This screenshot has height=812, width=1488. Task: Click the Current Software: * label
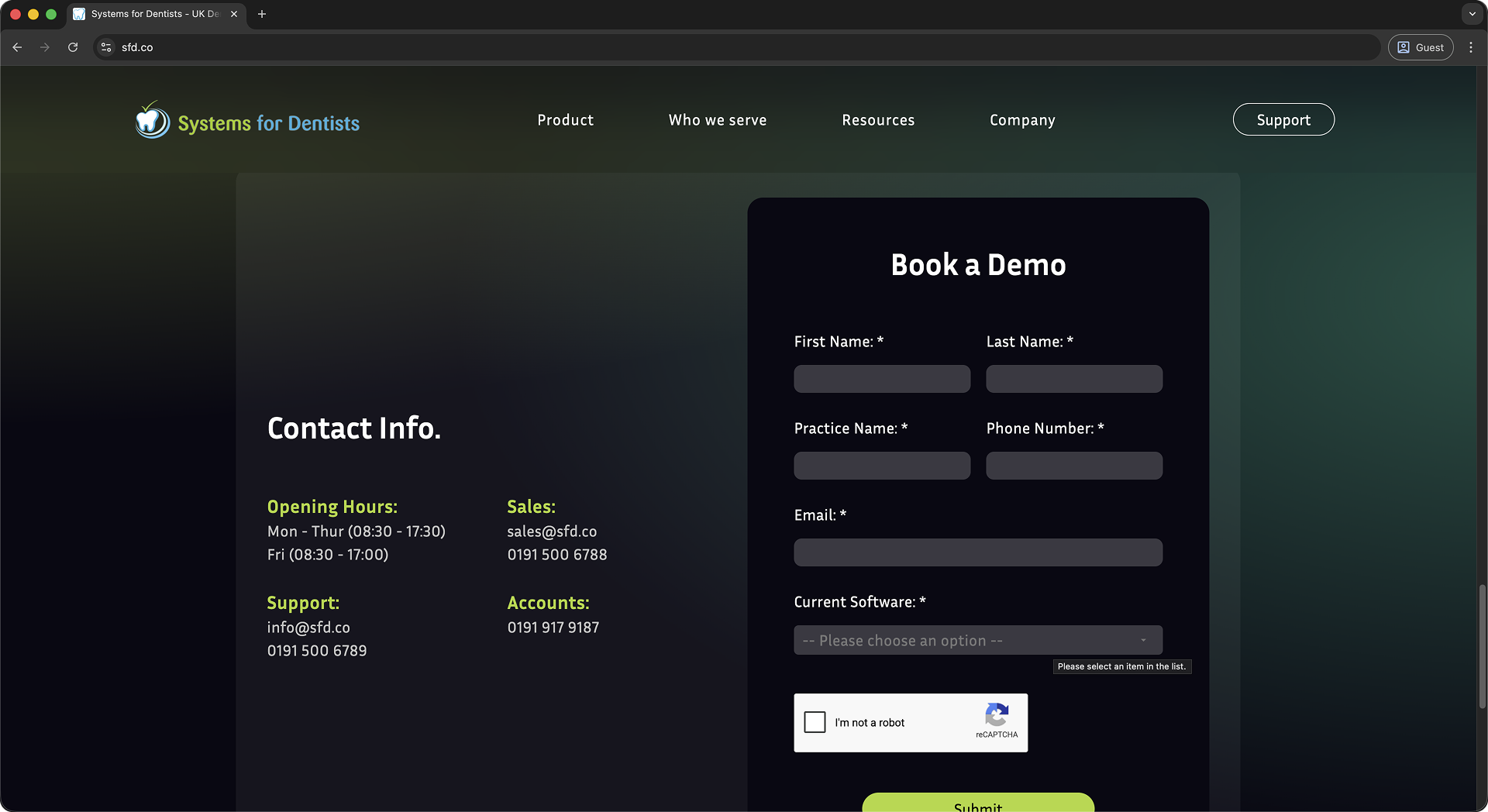[x=860, y=602]
